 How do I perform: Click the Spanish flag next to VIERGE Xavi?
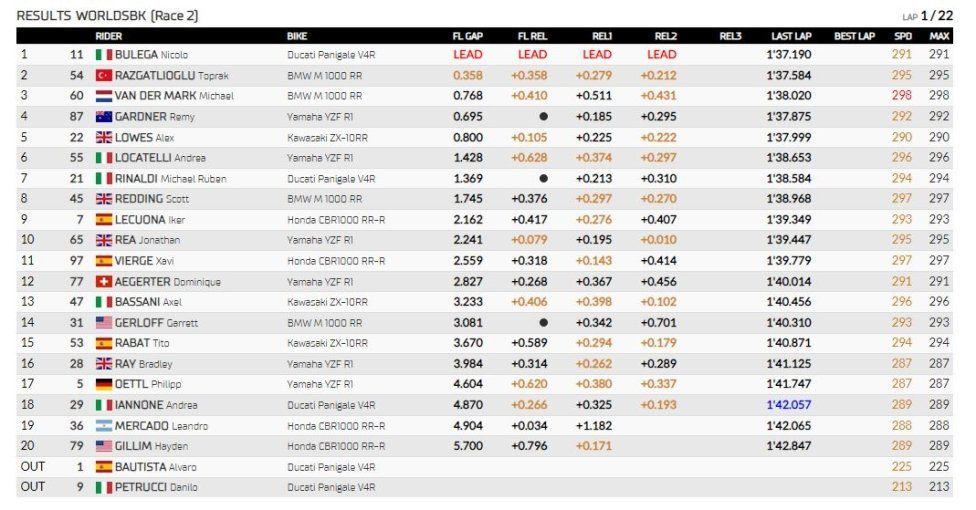[x=103, y=261]
